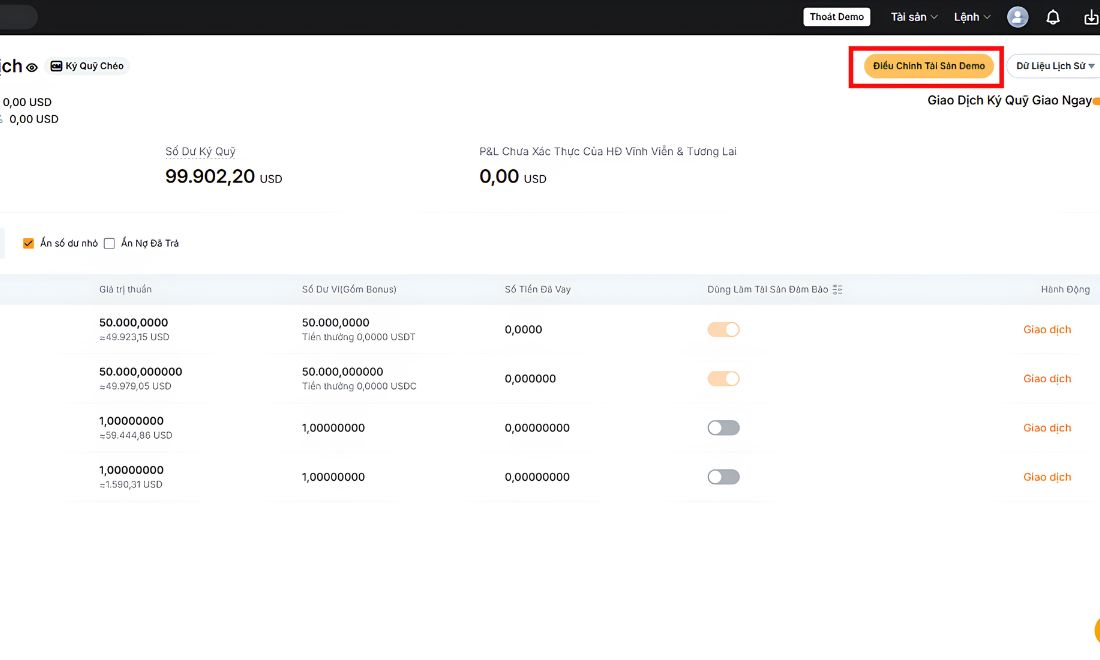Viewport: 1100px width, 660px height.
Task: Enable the Ẩn Nợ Đã Trả checkbox
Action: tap(109, 243)
